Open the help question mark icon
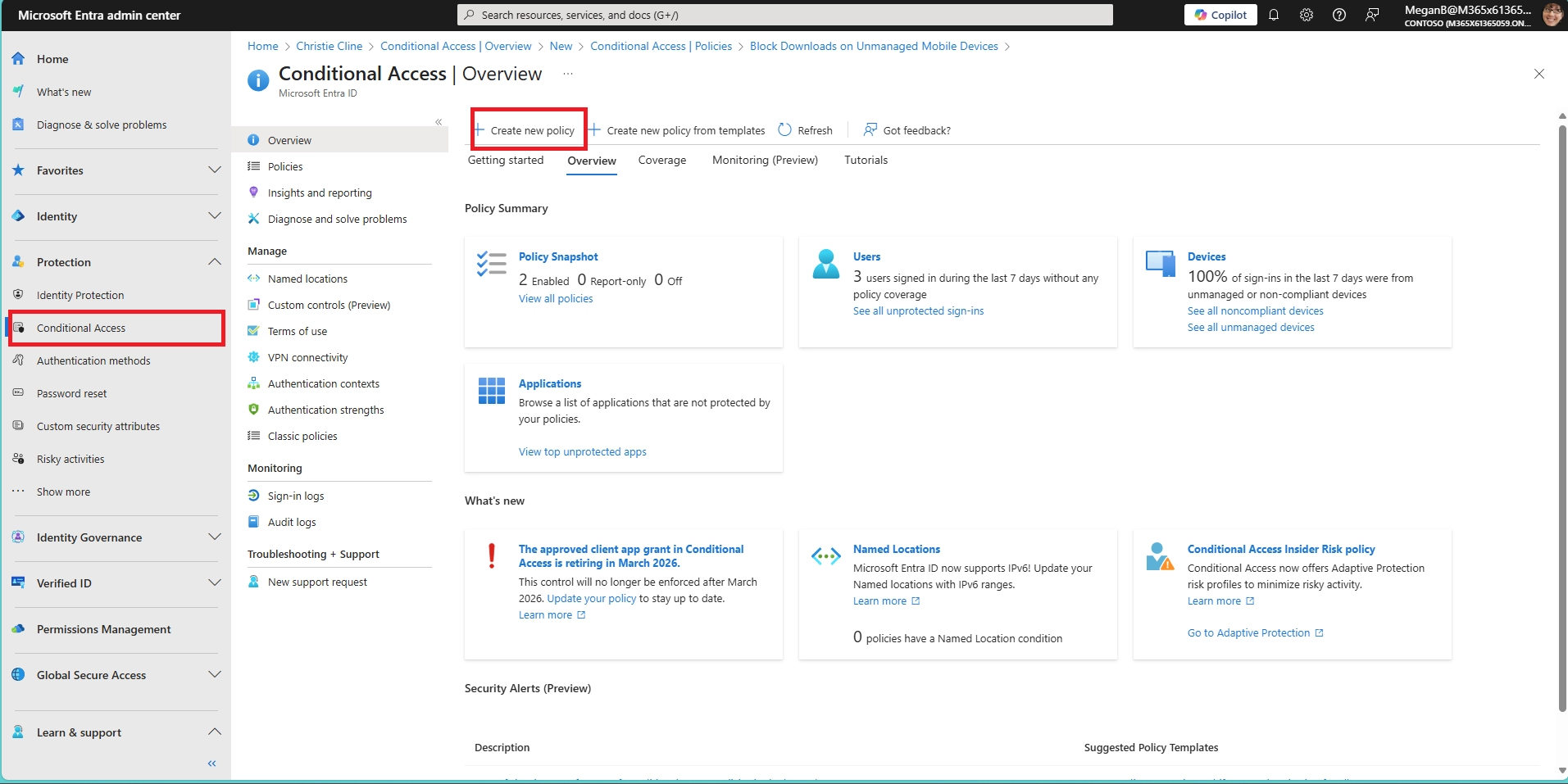This screenshot has height=784, width=1568. click(x=1339, y=15)
